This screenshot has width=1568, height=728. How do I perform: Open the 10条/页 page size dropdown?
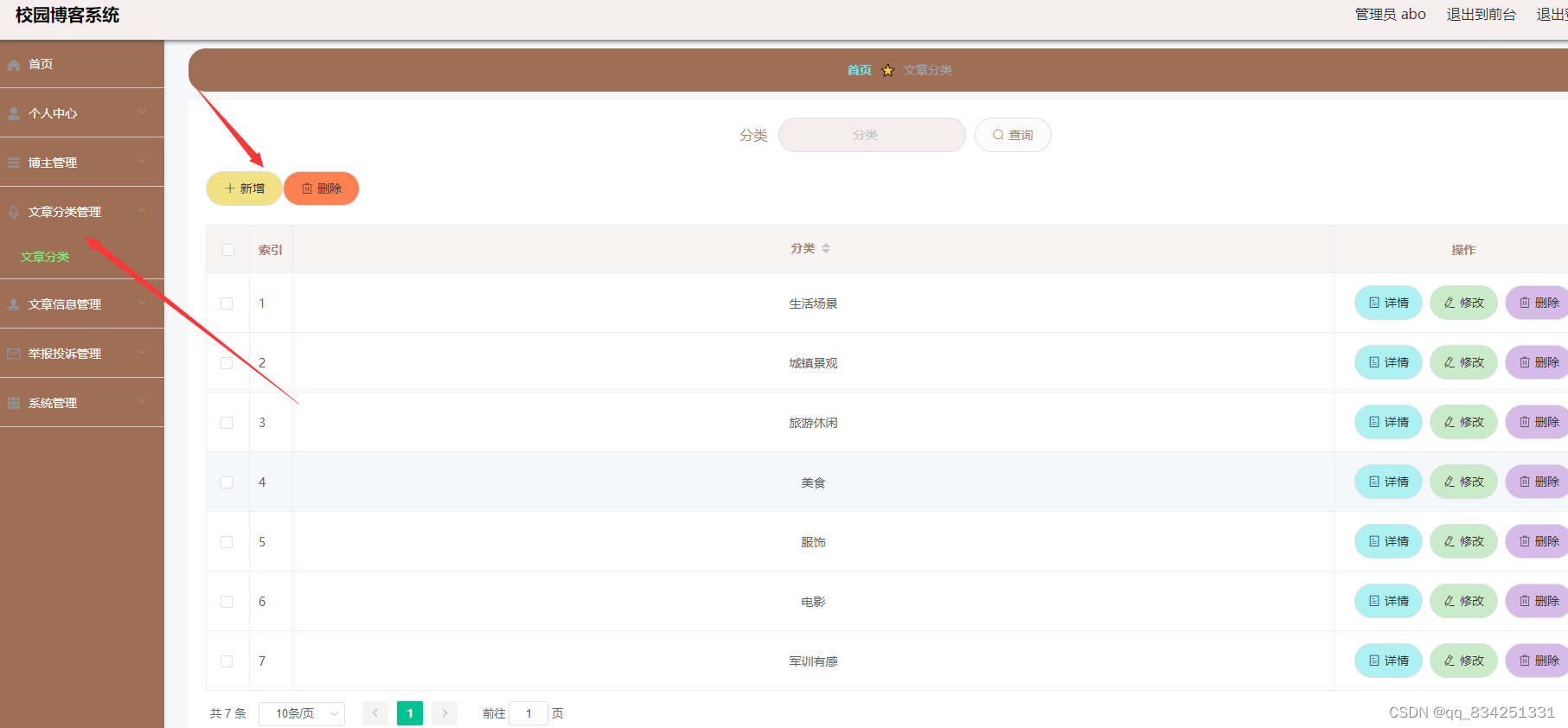[302, 713]
